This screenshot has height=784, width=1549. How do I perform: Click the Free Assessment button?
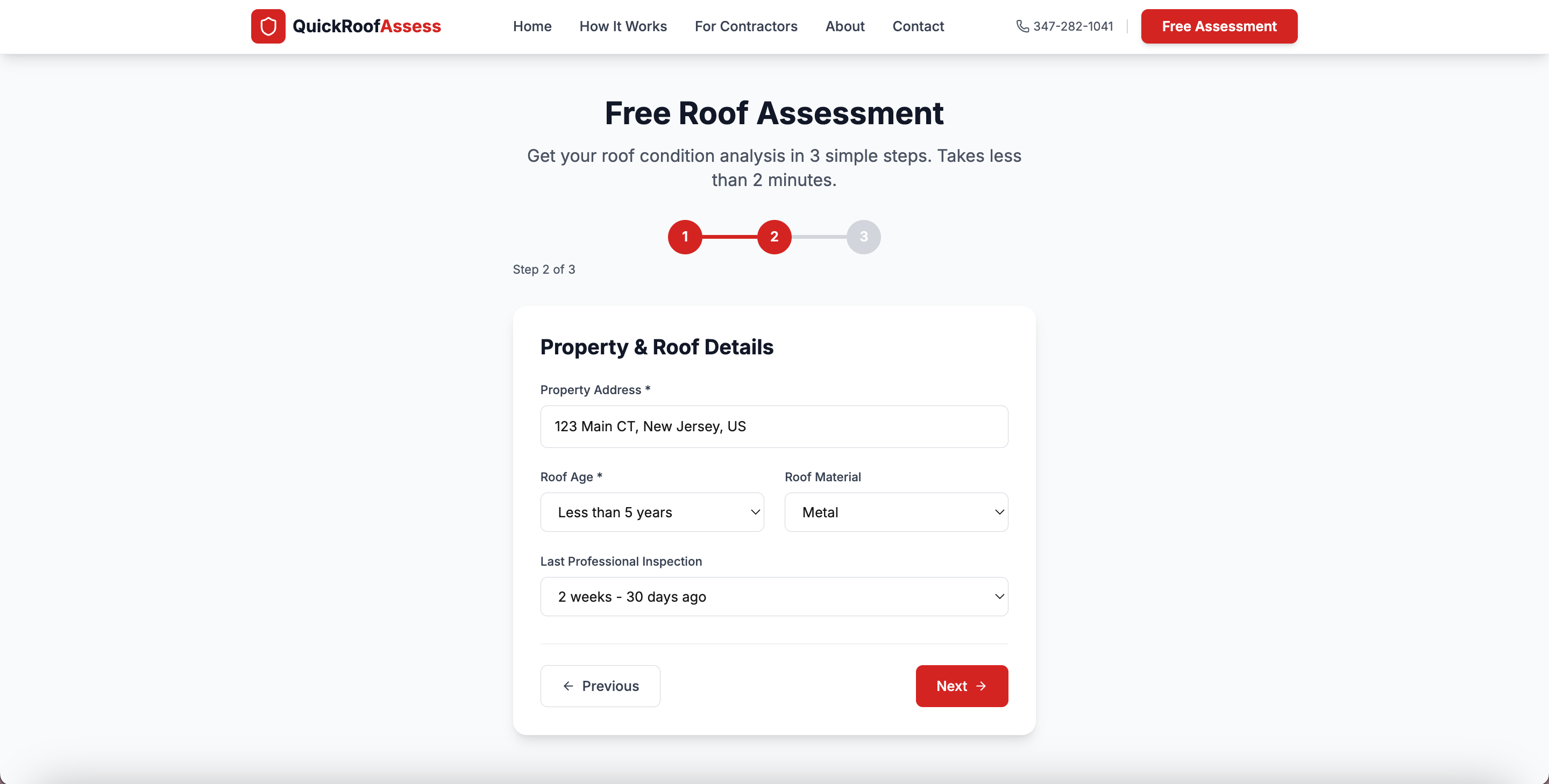tap(1218, 26)
